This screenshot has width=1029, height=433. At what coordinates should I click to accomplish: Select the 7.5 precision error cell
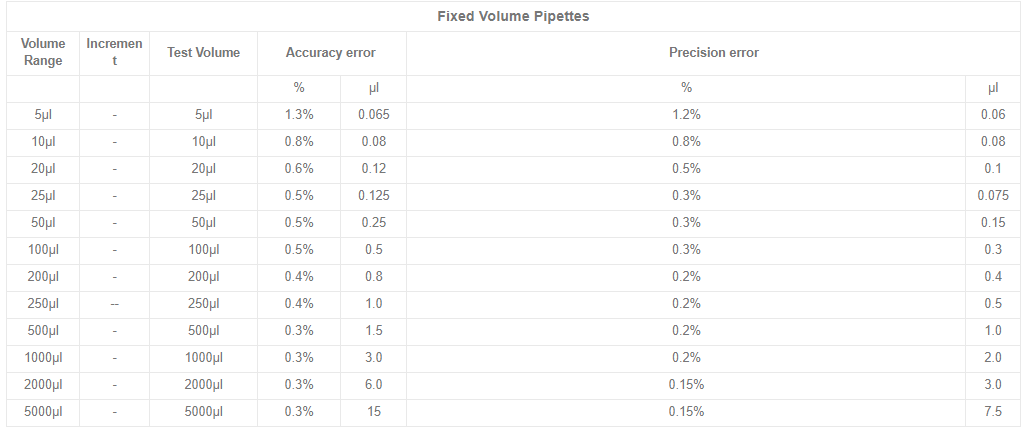tap(993, 412)
